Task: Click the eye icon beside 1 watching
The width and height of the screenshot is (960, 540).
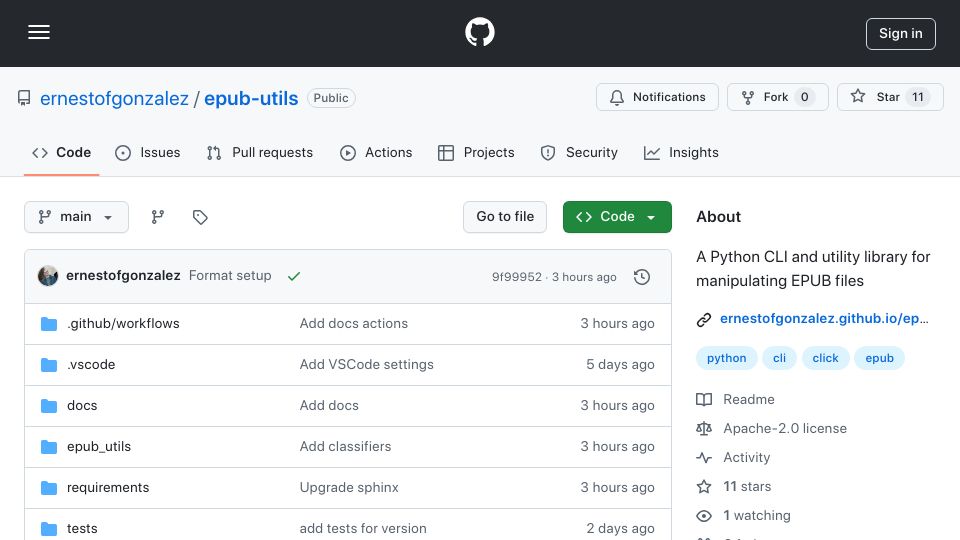Action: click(x=704, y=516)
